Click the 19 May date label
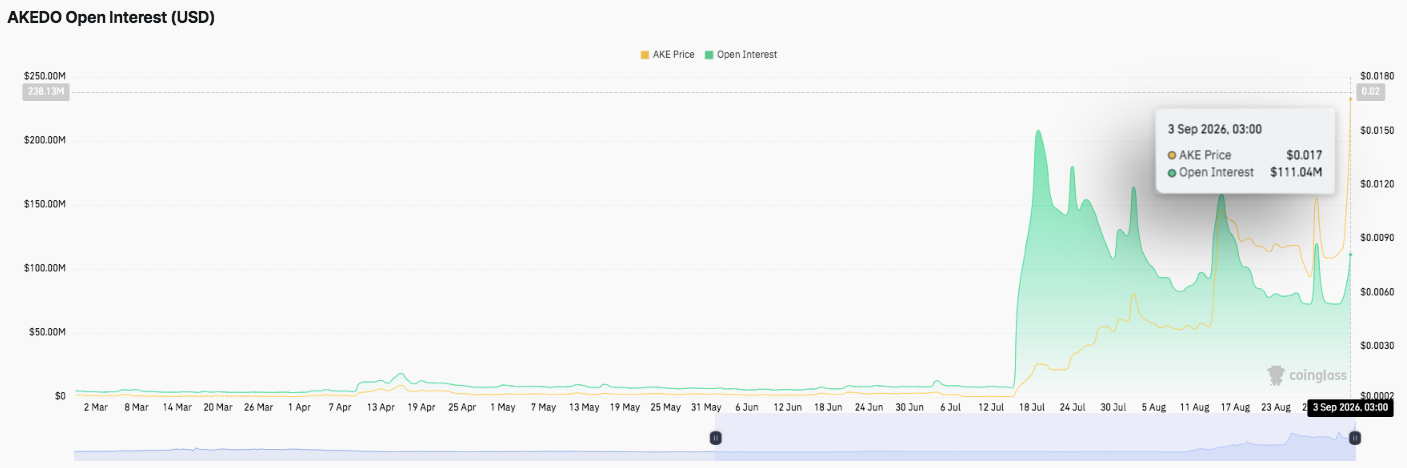Screen dimensions: 1407x468 (625, 407)
